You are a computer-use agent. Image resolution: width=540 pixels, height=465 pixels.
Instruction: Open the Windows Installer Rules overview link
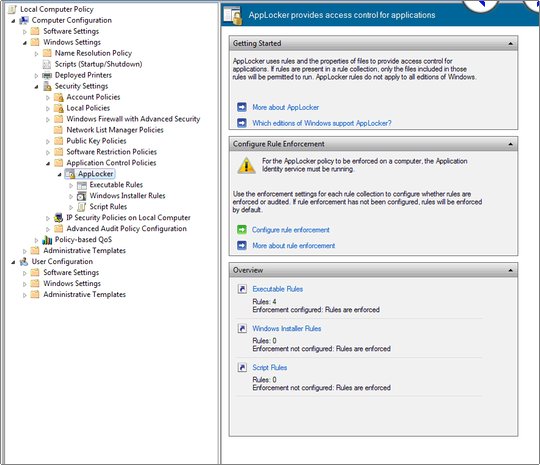(287, 329)
